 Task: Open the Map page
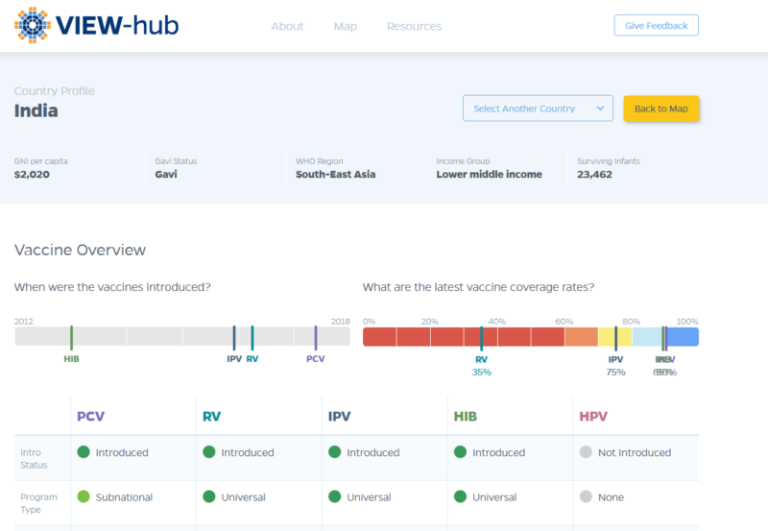pos(345,26)
